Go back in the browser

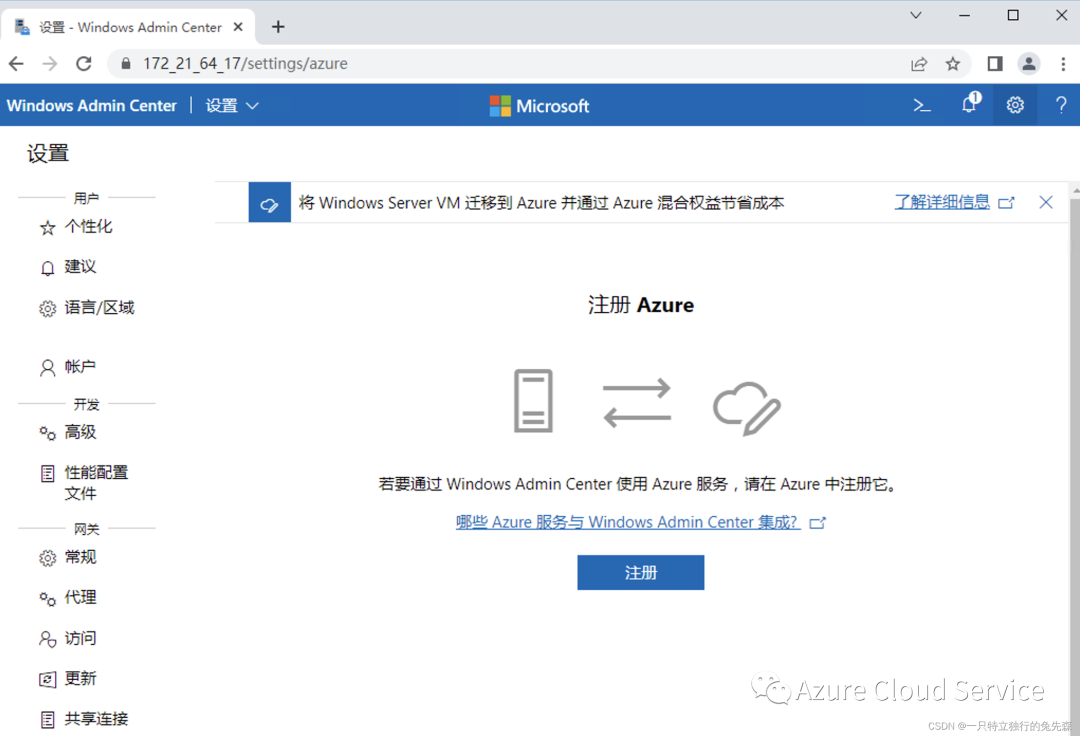[17, 64]
